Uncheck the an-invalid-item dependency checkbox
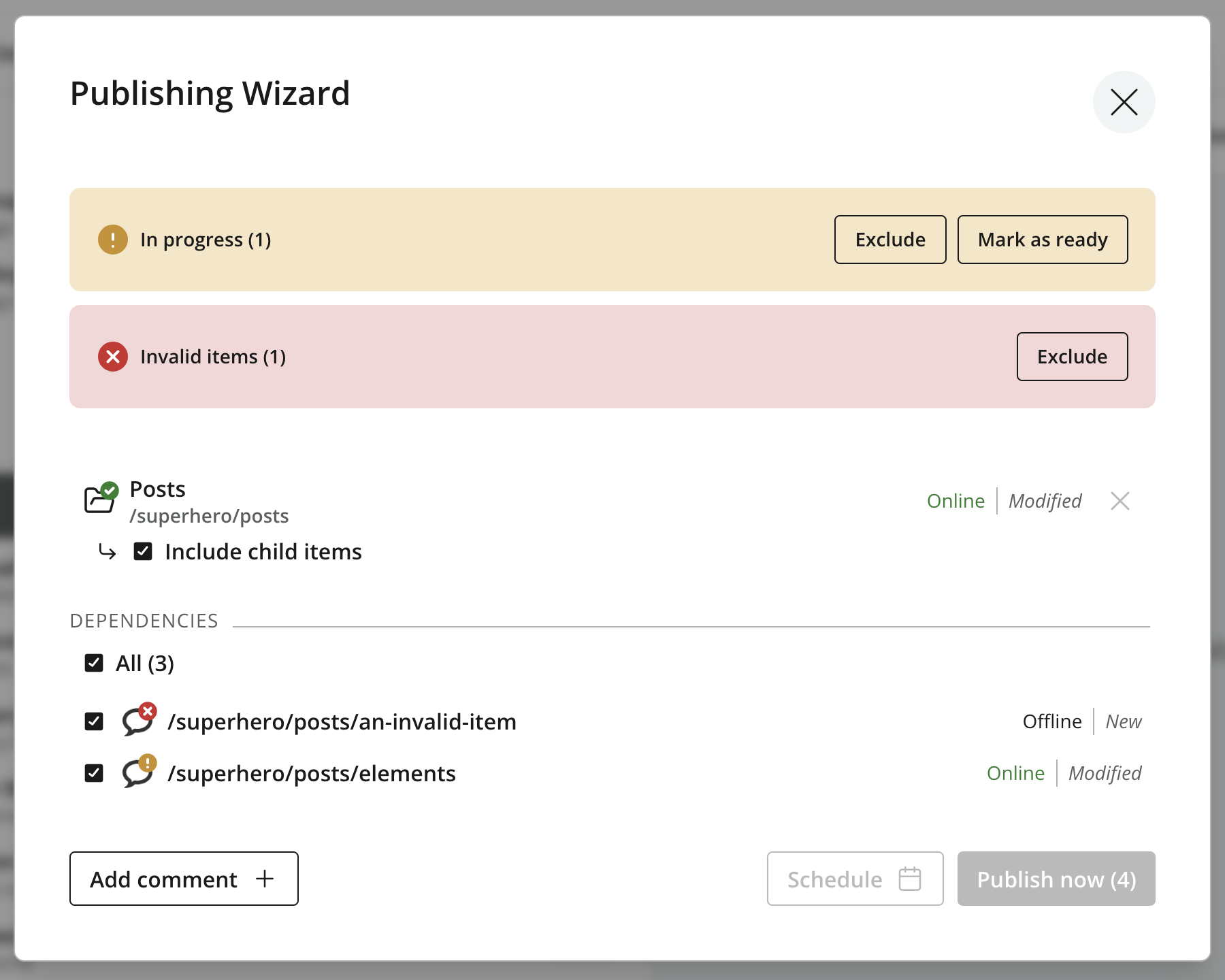This screenshot has height=980, width=1225. (94, 721)
